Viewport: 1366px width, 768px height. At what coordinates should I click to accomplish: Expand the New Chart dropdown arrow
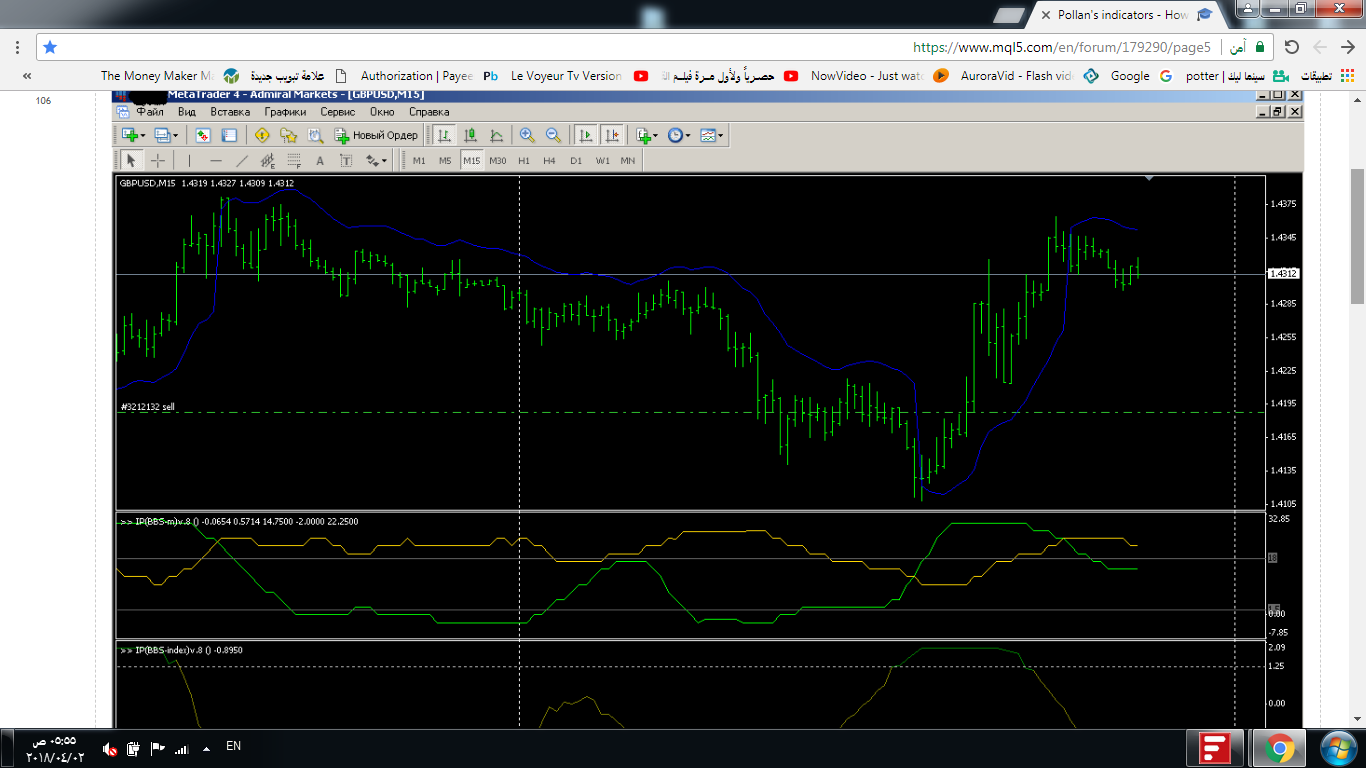[143, 135]
